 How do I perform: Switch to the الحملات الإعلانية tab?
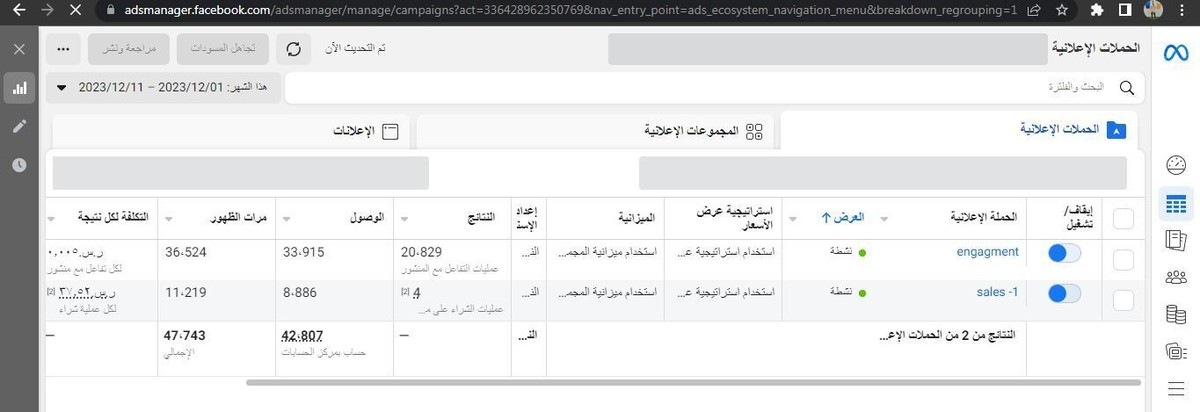[960, 130]
